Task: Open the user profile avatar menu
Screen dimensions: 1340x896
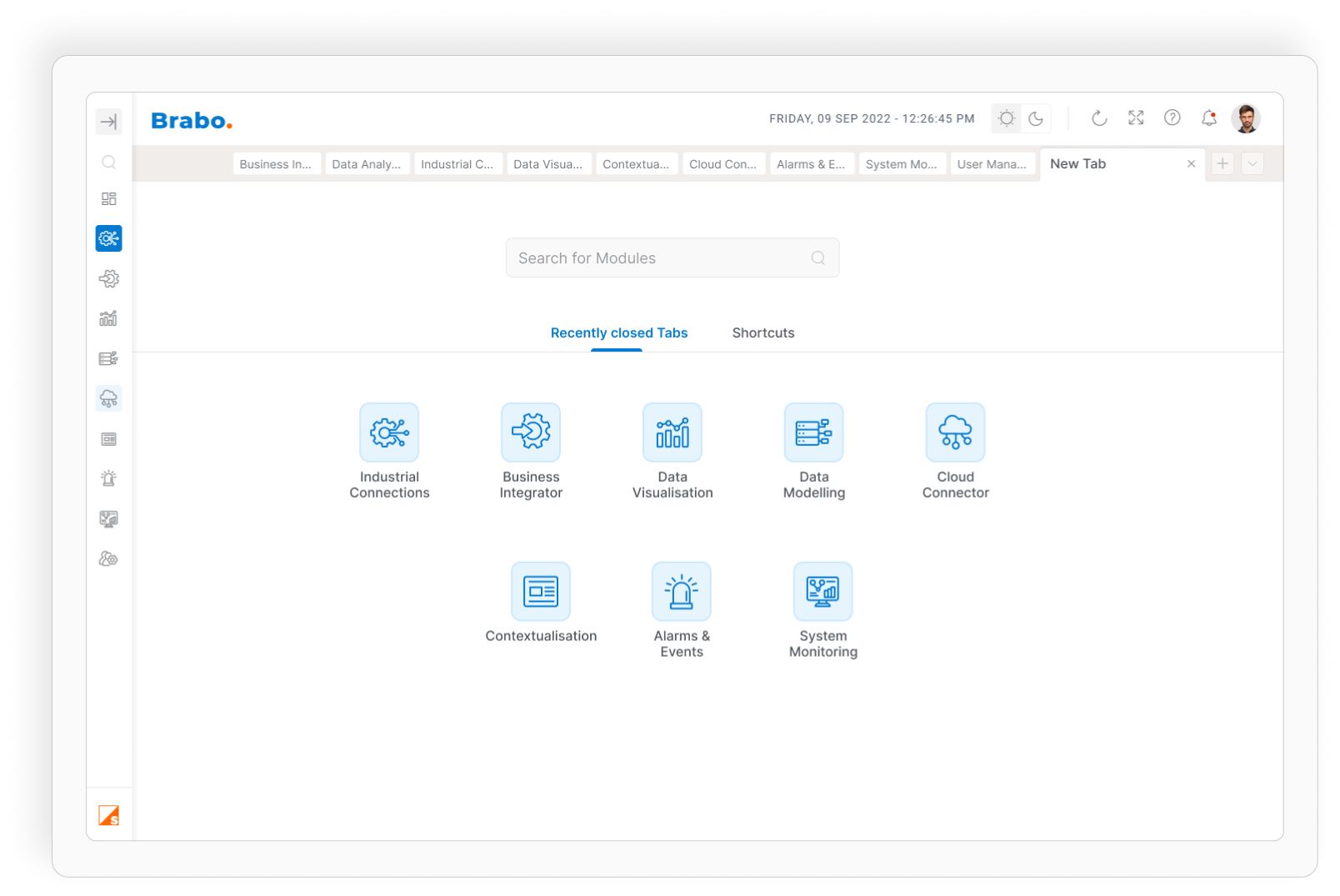Action: 1246,118
